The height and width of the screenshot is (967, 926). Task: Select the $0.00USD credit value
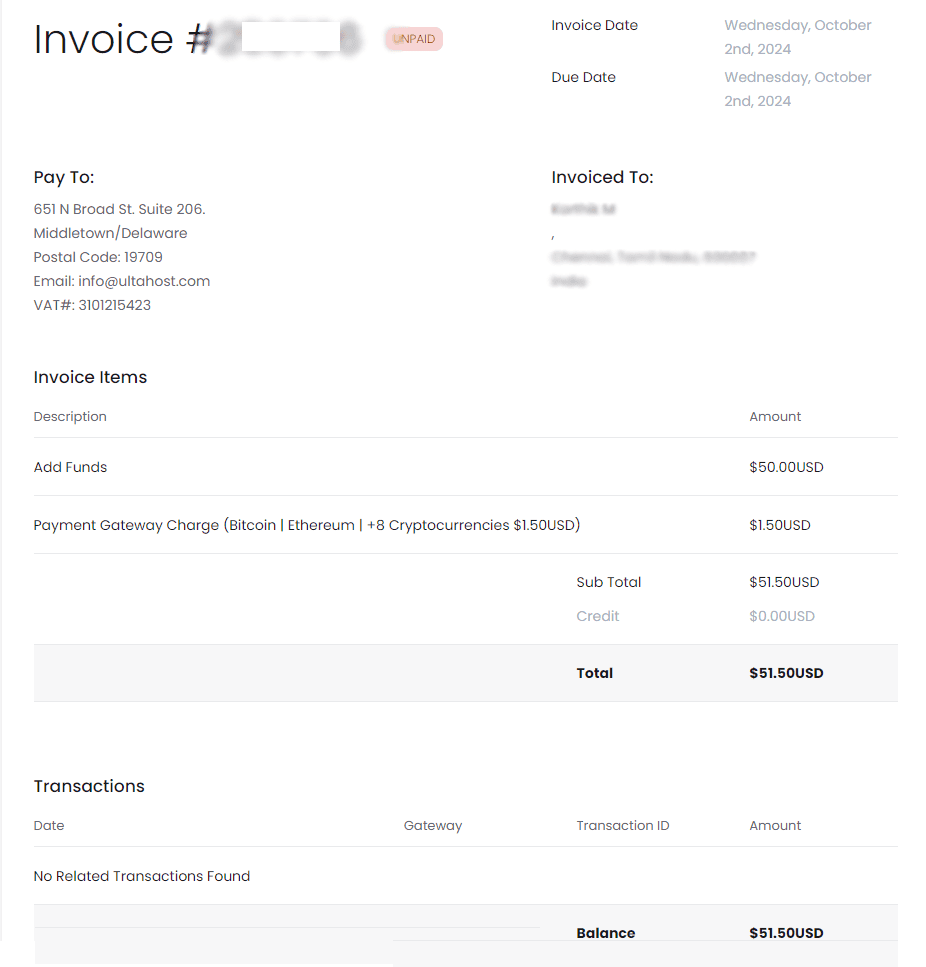tap(782, 616)
